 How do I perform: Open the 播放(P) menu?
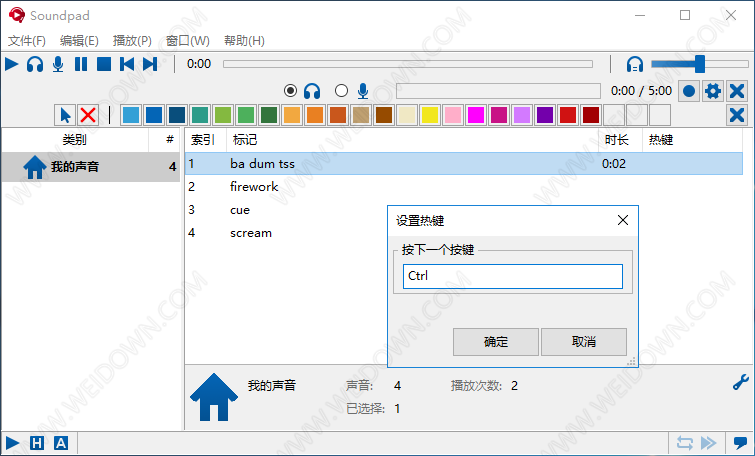click(x=132, y=40)
